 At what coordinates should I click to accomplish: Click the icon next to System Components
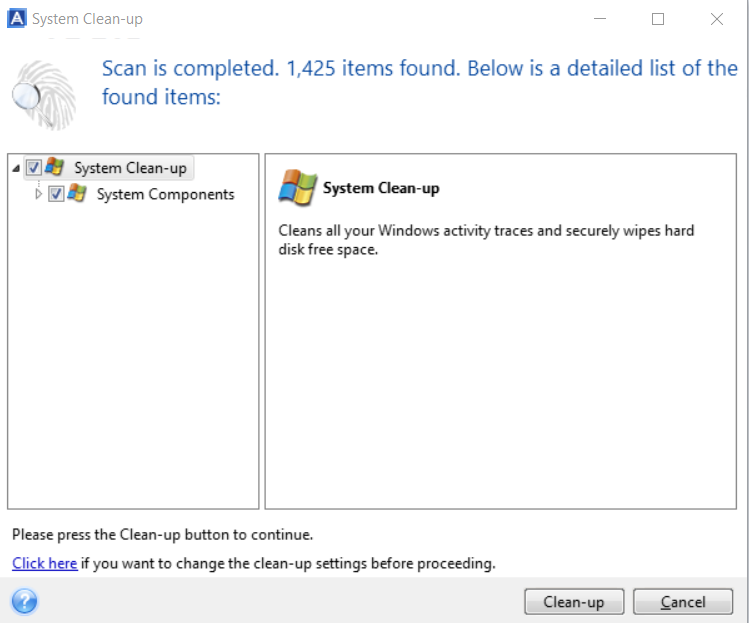77,194
